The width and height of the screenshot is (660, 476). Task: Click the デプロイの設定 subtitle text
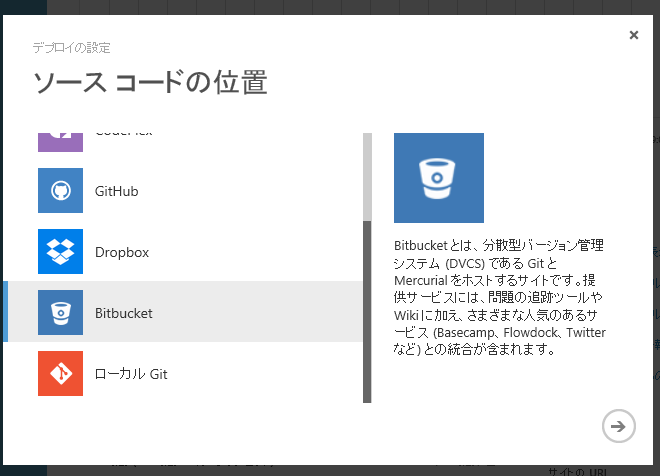click(x=71, y=47)
